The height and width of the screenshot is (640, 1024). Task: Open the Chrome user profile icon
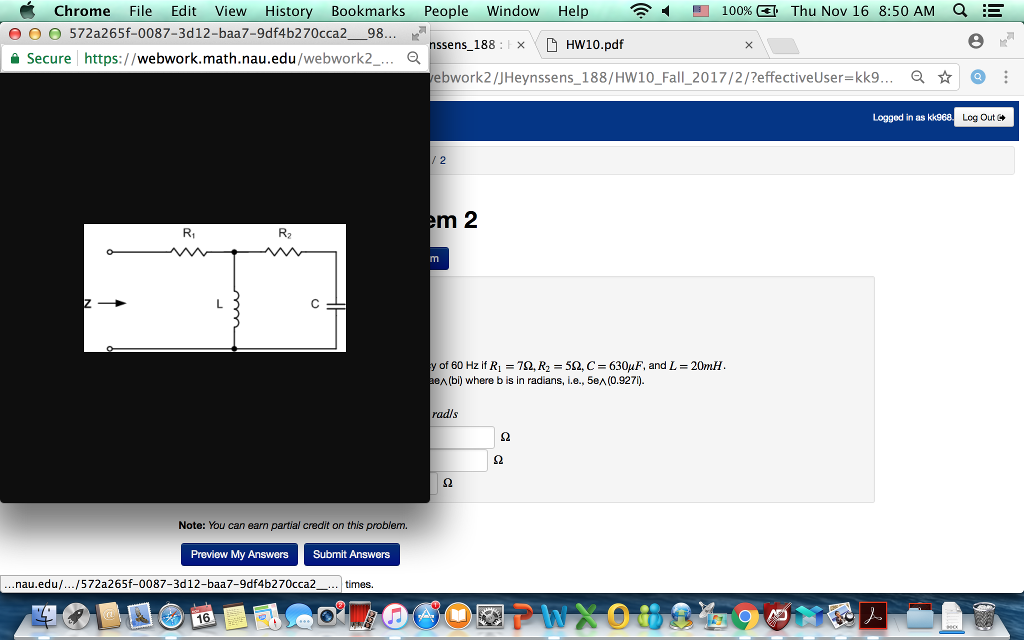point(977,42)
